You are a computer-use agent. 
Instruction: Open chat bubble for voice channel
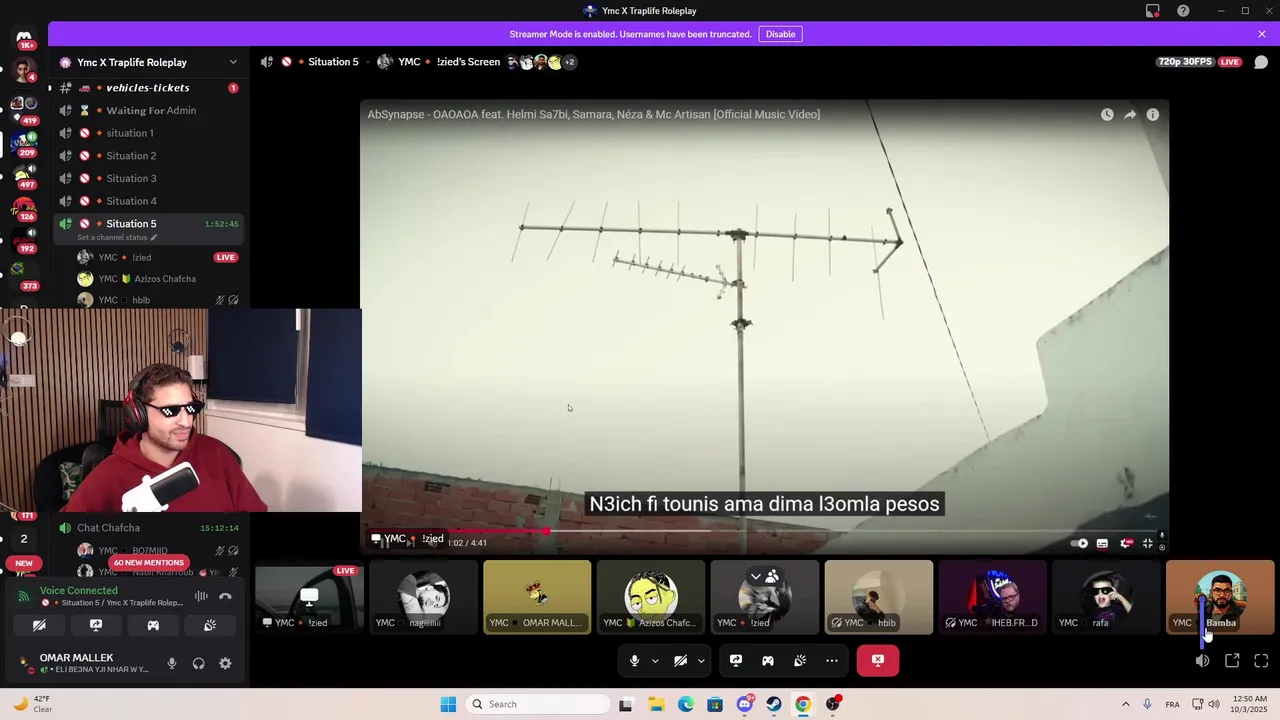1261,62
